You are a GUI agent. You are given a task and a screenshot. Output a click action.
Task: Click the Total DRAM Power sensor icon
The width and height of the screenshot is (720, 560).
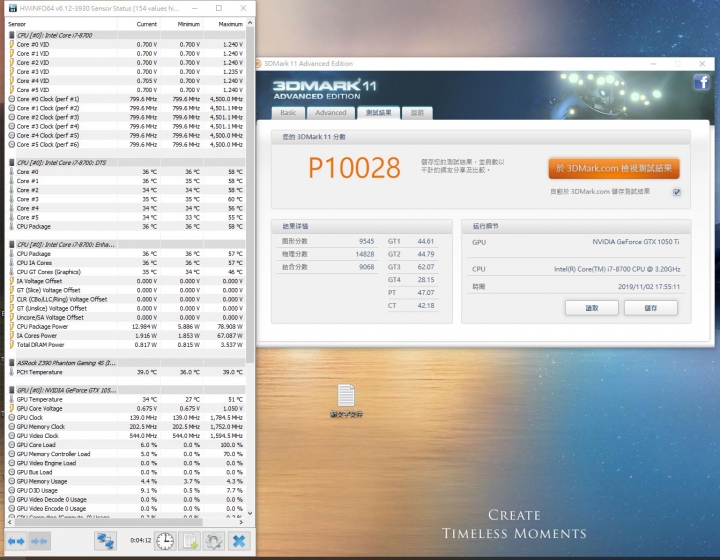(x=11, y=345)
